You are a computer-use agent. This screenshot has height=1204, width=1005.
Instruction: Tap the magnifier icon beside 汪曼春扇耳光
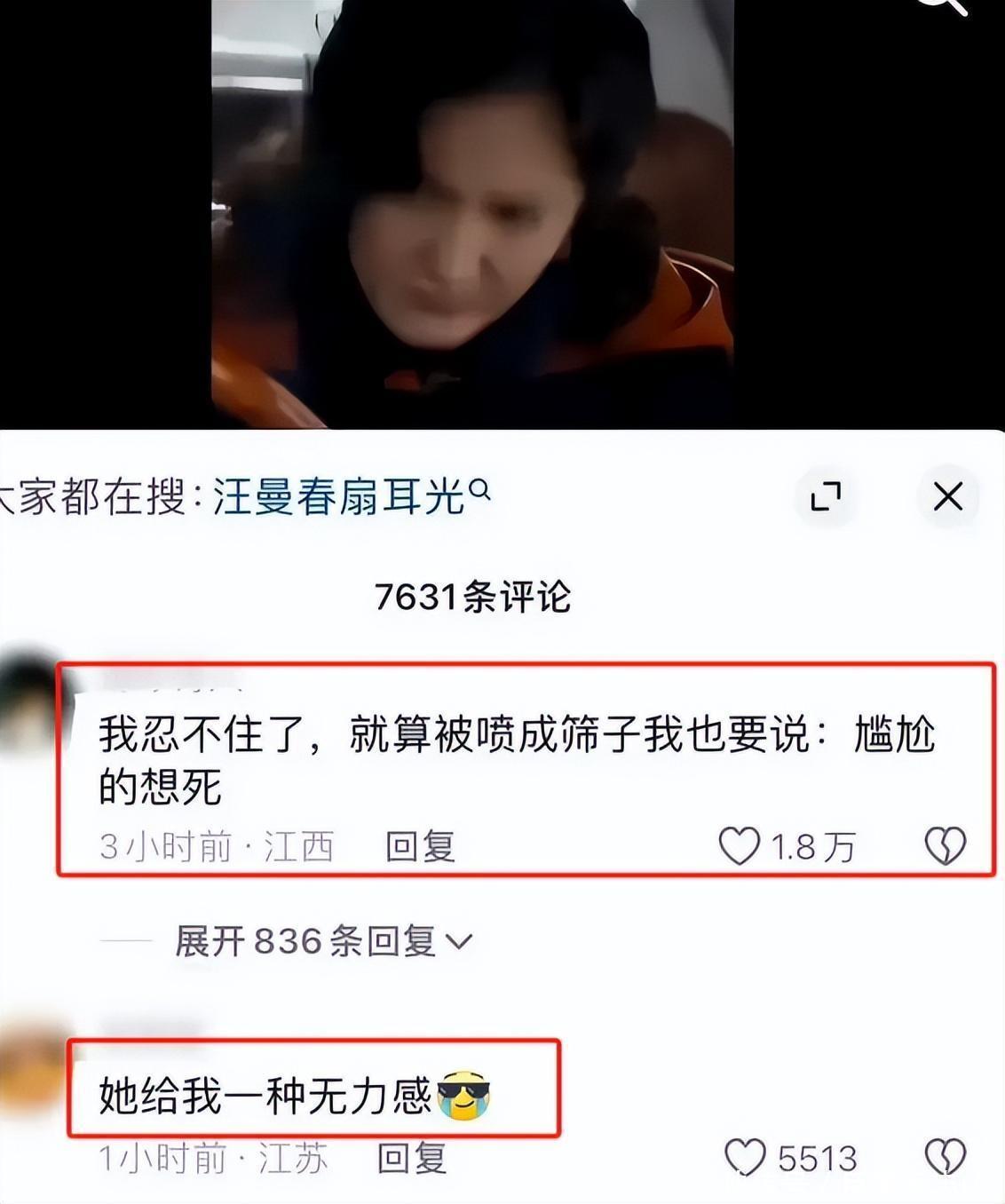[479, 487]
